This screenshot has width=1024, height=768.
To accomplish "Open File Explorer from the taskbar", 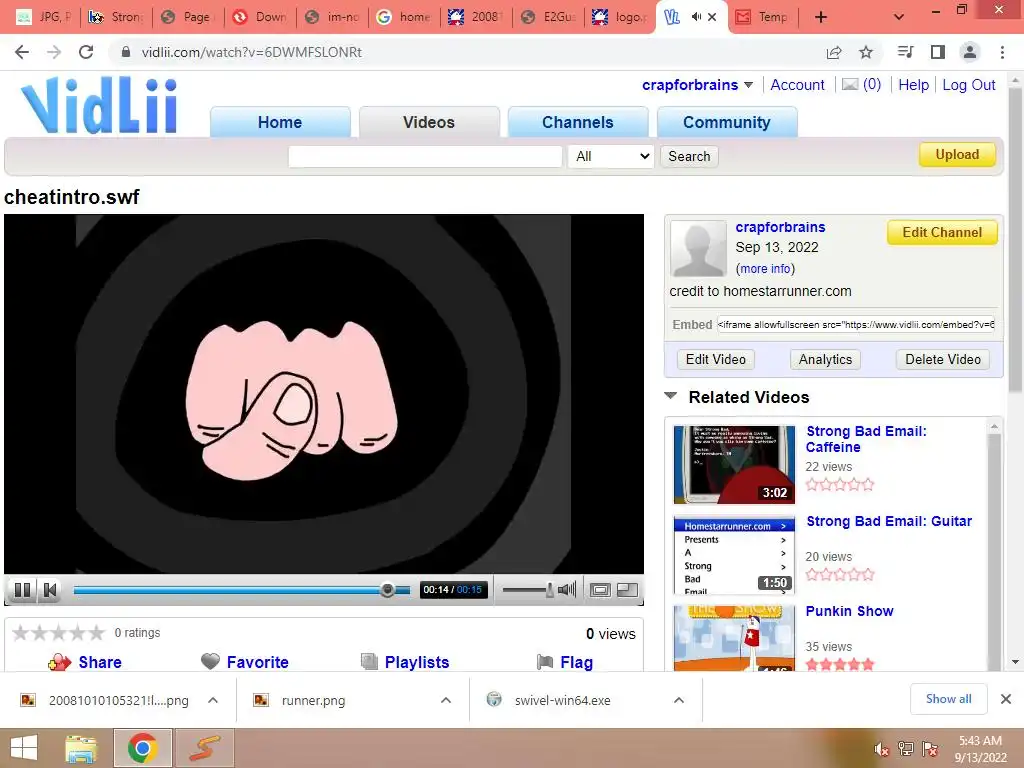I will click(x=81, y=748).
